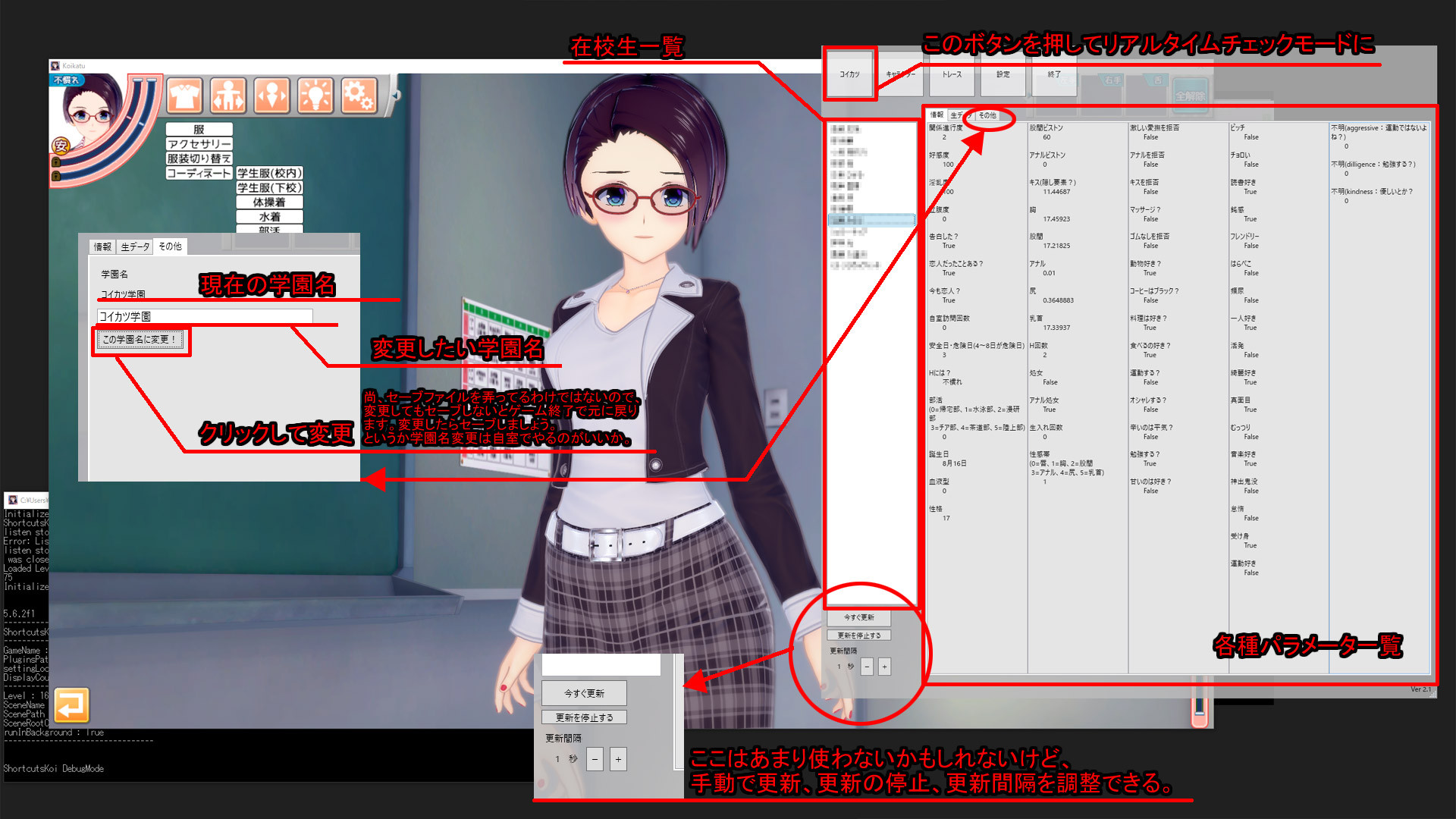Click the 設定 button in tool window

(x=1003, y=74)
